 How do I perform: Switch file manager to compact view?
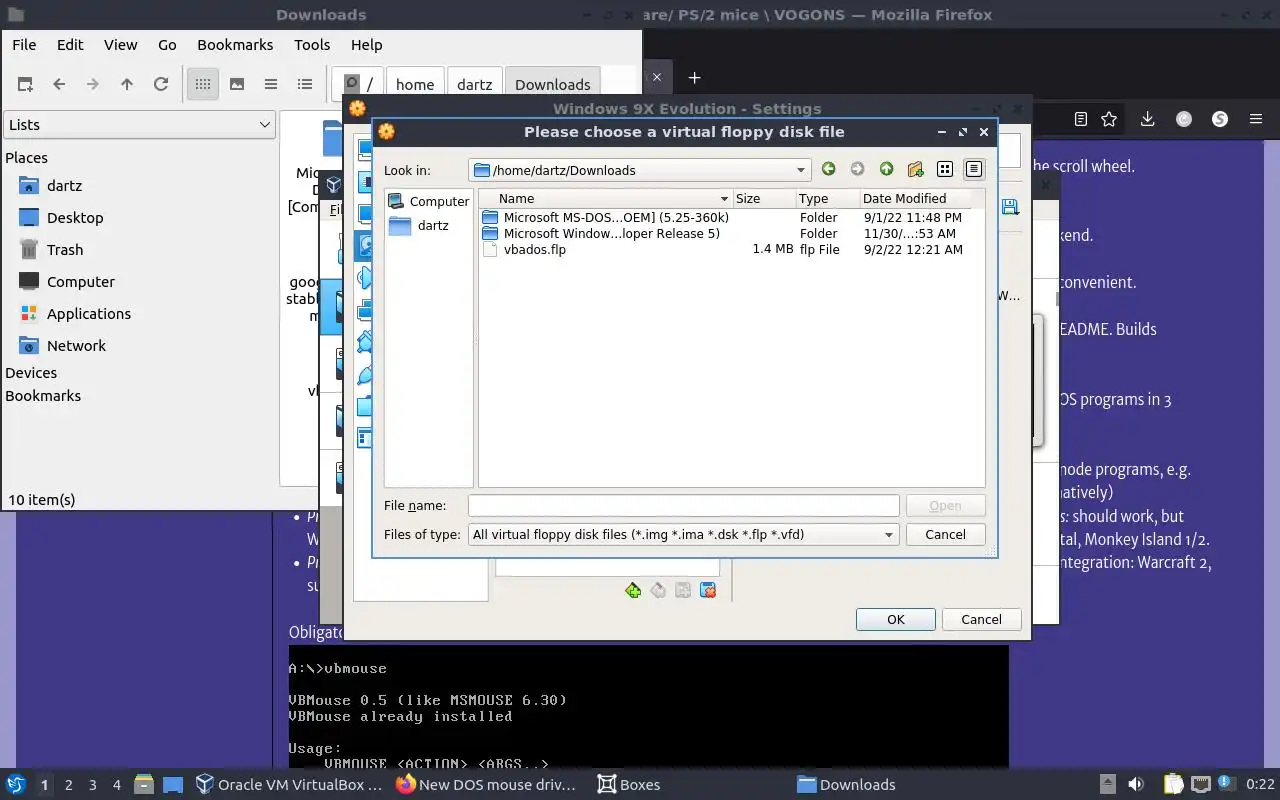(x=271, y=85)
